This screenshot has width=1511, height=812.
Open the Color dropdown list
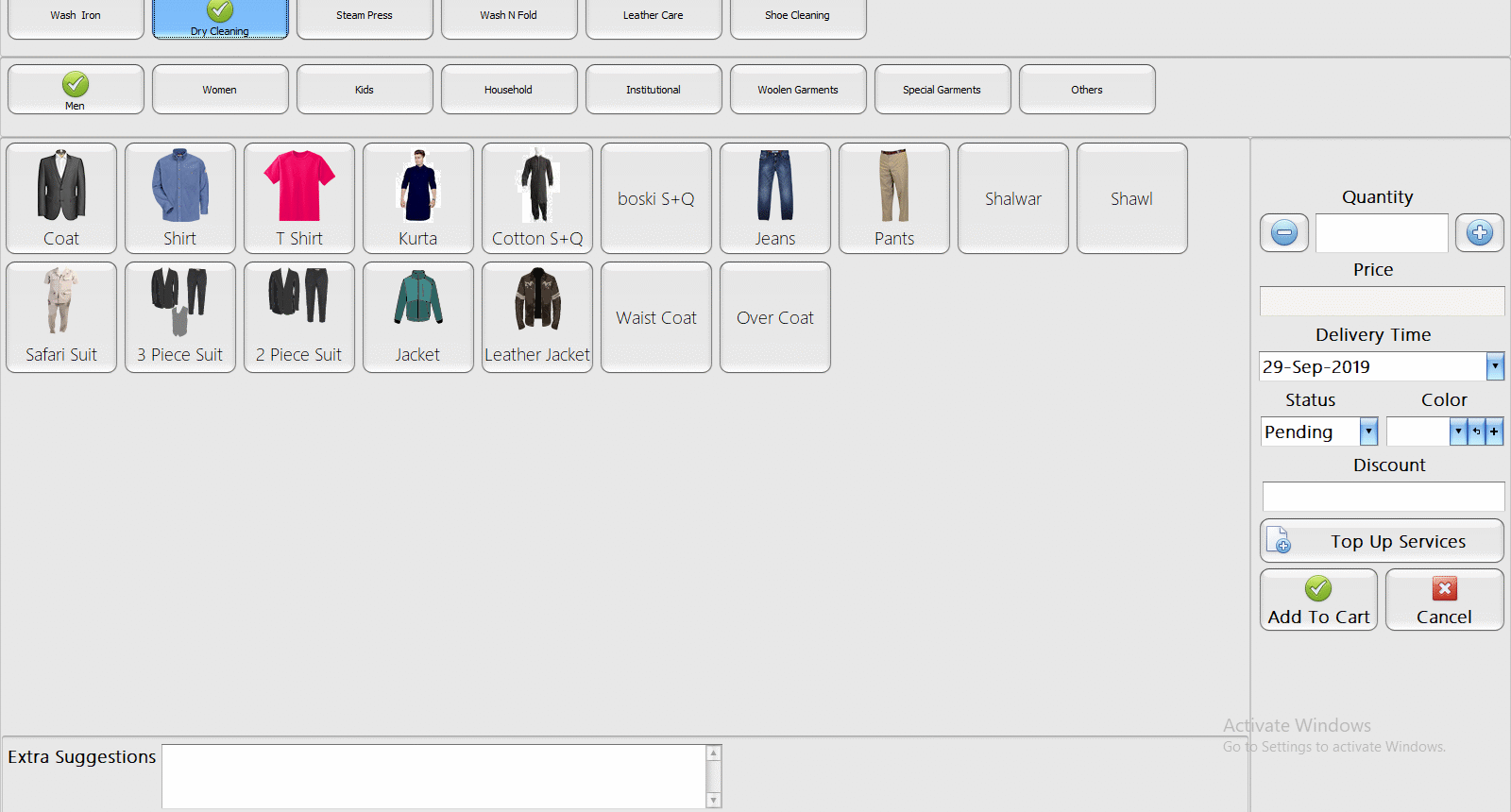click(1458, 431)
